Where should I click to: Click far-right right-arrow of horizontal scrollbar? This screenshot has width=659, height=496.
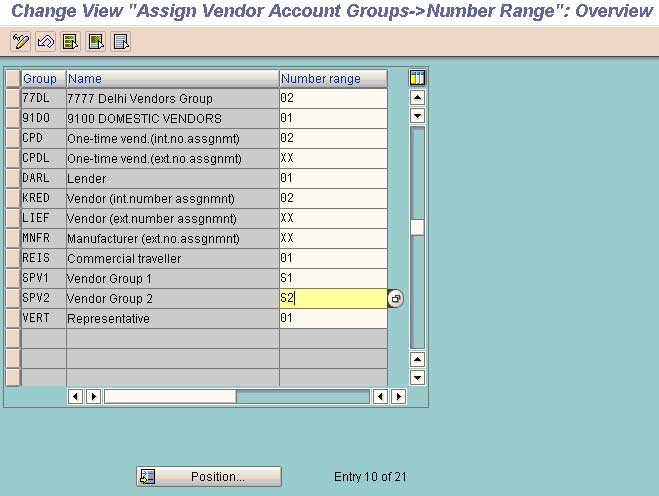[x=398, y=396]
